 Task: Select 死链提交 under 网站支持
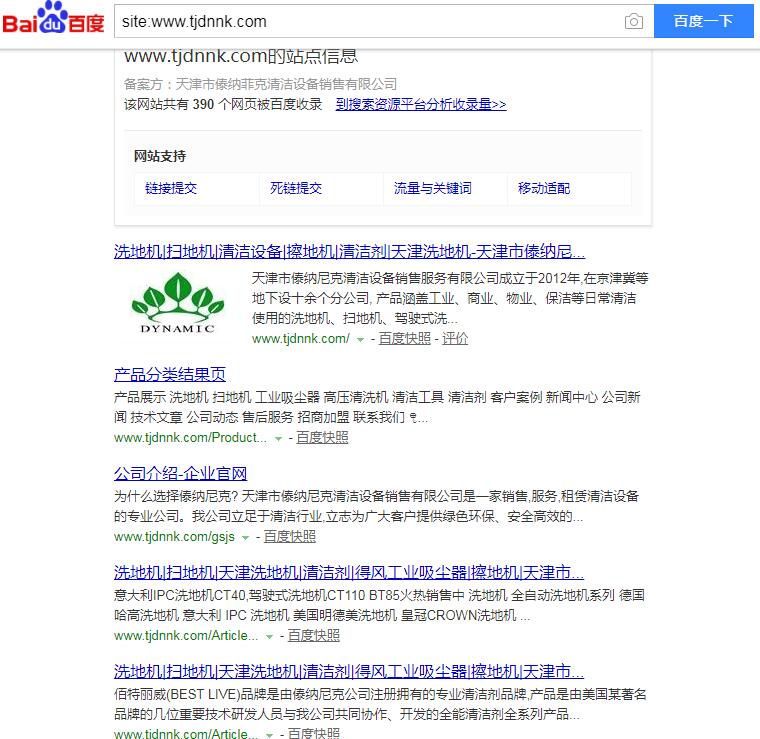(296, 188)
